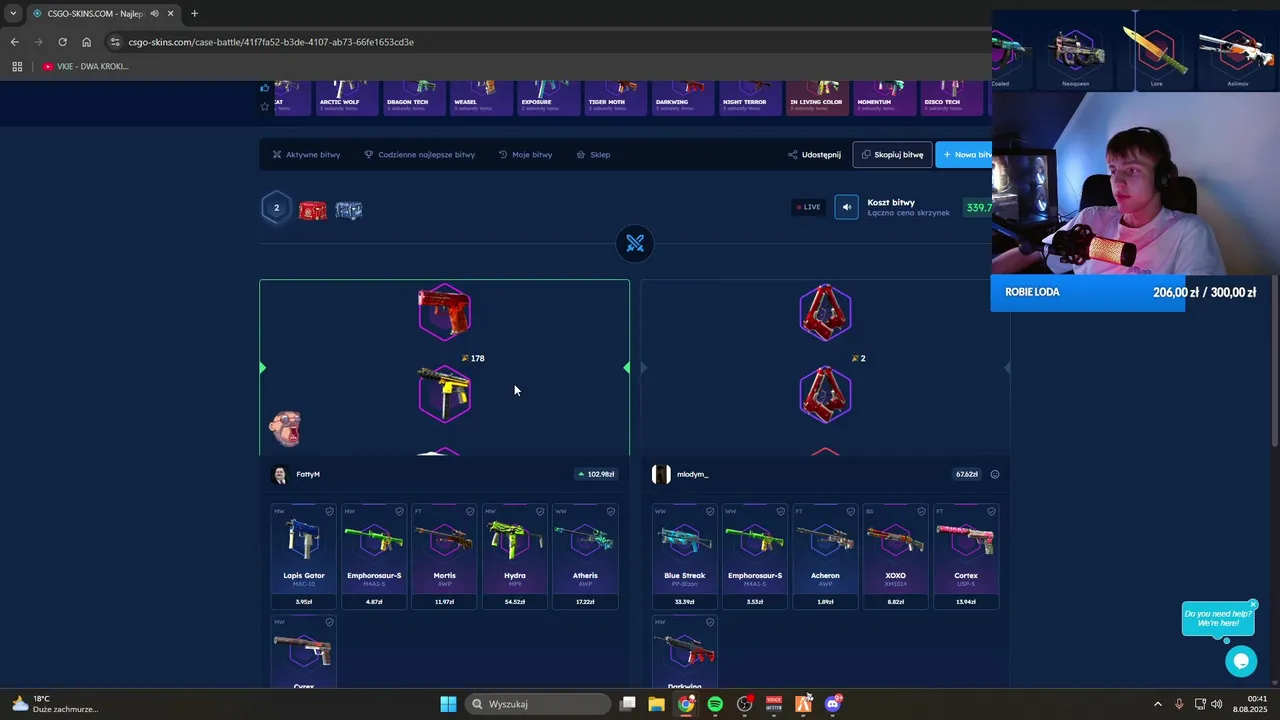1280x720 pixels.
Task: Open the Night Terror recent drop
Action: click(751, 96)
